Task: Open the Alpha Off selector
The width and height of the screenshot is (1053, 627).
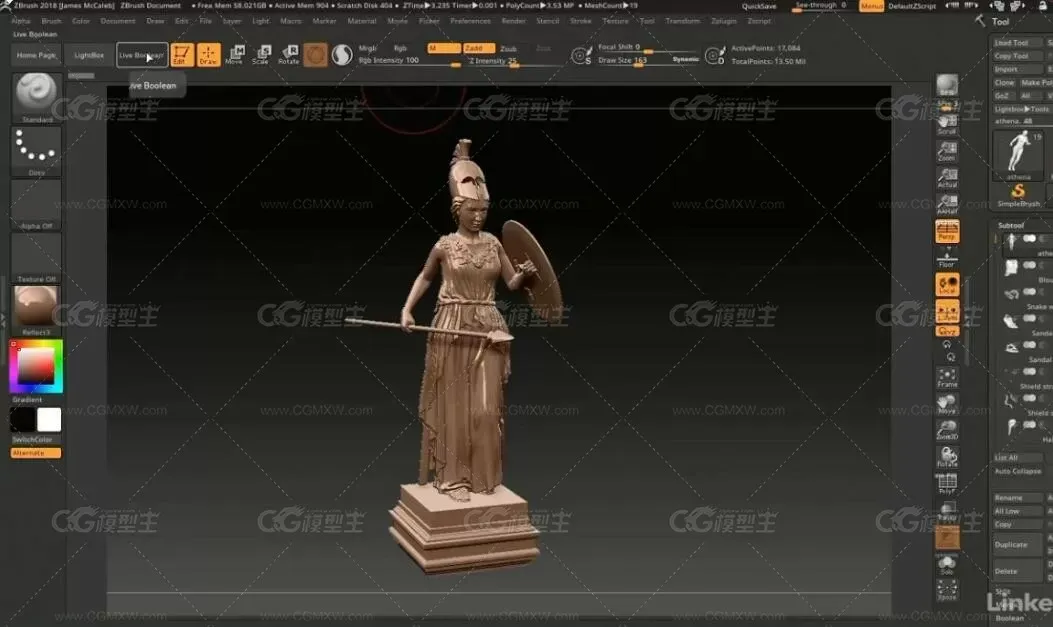Action: click(36, 205)
